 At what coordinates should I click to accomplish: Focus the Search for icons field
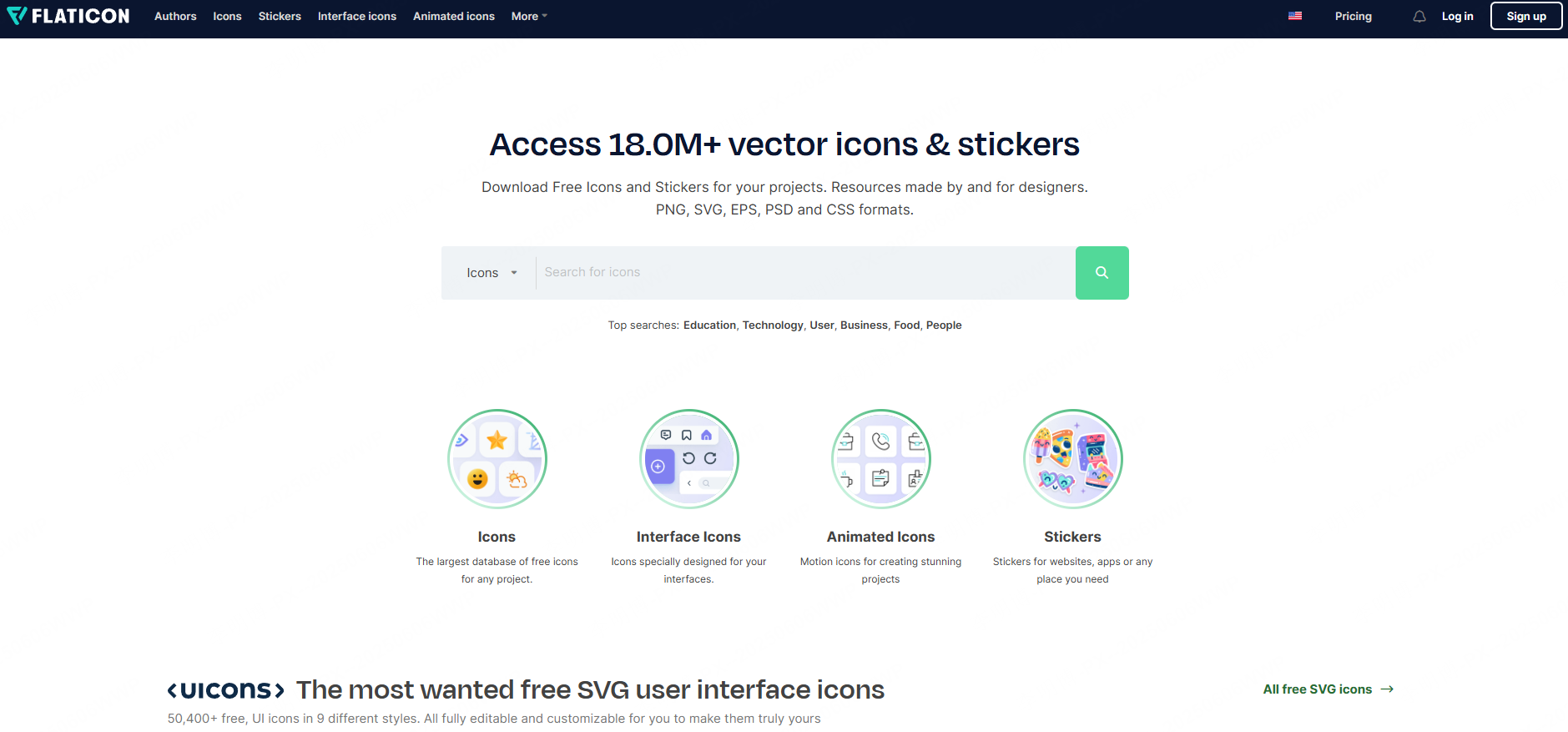tap(805, 273)
